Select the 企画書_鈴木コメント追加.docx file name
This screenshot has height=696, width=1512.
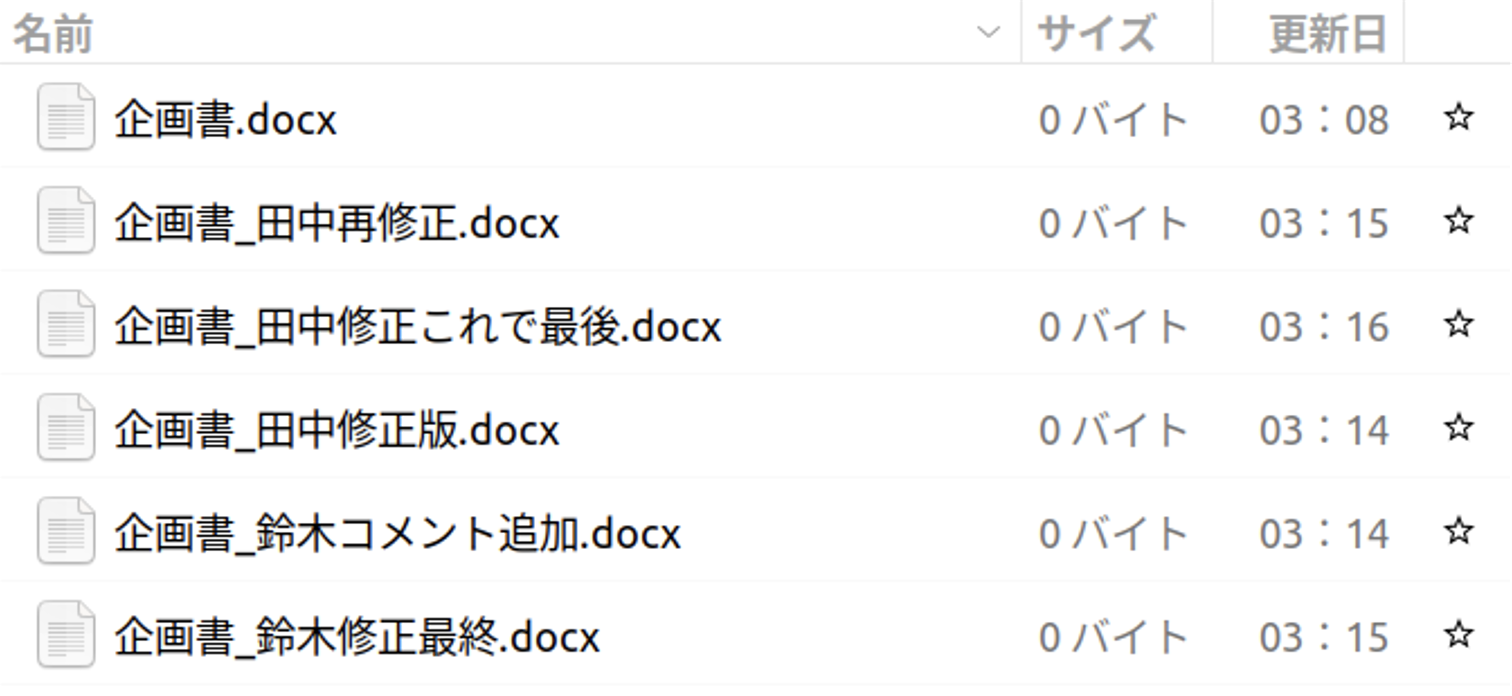[x=397, y=533]
